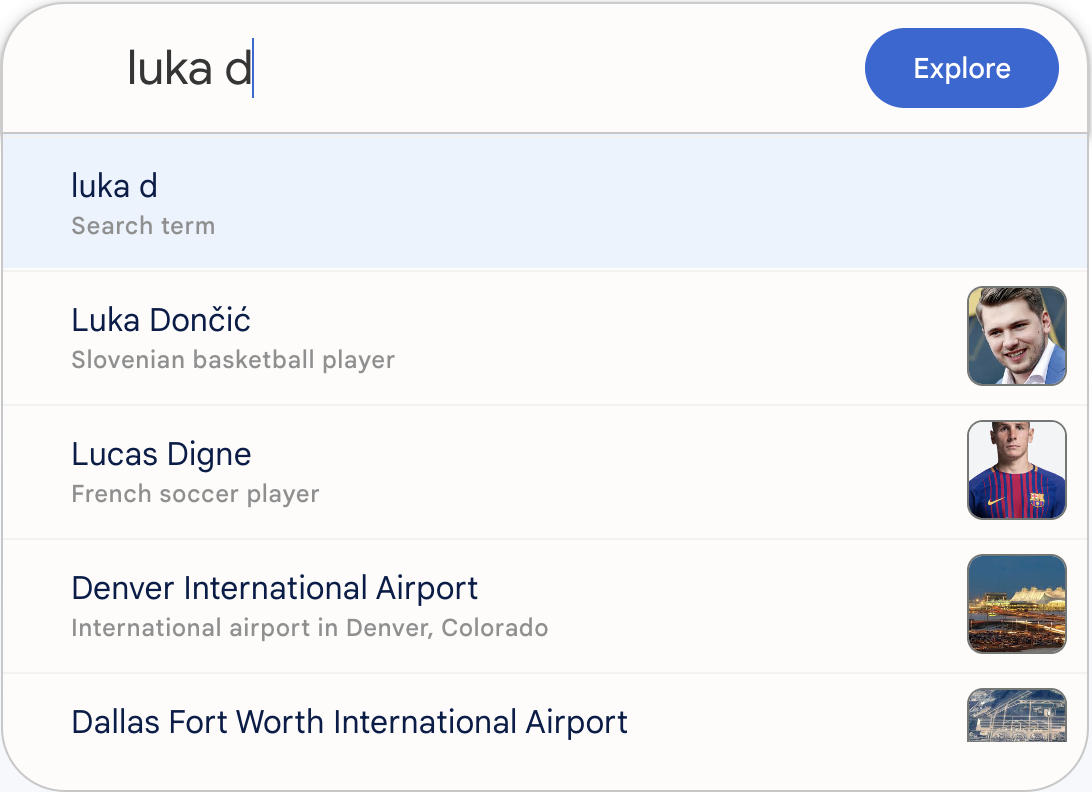Viewport: 1092px width, 792px height.
Task: Choose the Luka Dončić suggestion title
Action: (161, 320)
